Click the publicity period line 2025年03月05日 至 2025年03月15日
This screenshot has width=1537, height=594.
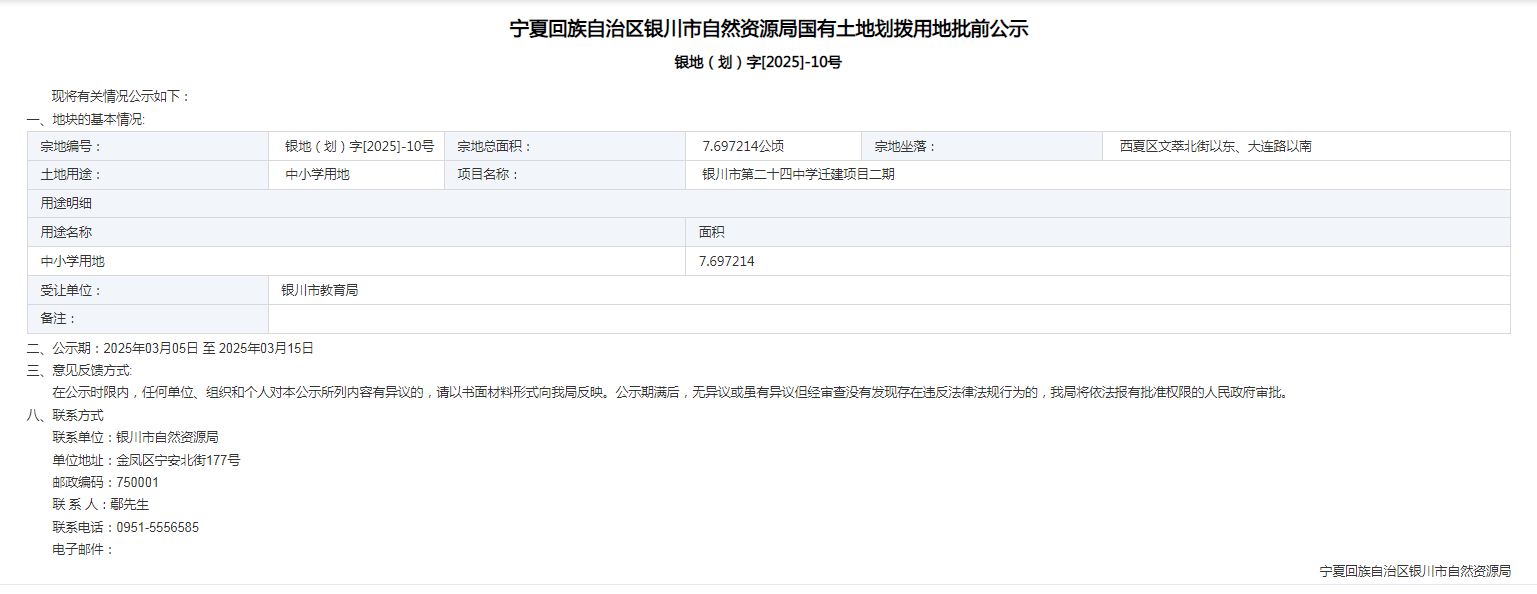tap(208, 348)
